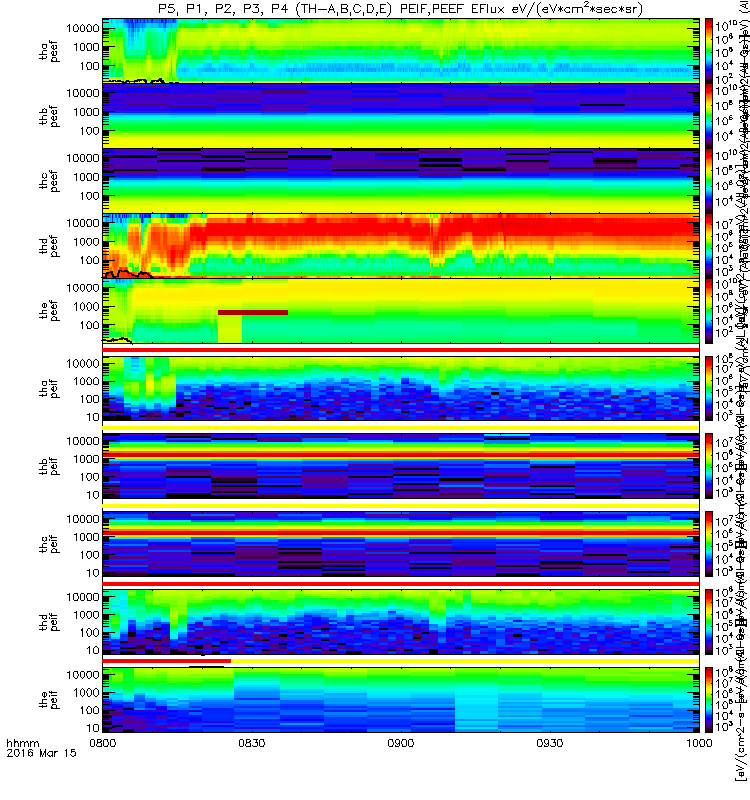This screenshot has width=750, height=800.
Task: Click the thd peef spectrogram panel
Action: 401,246
